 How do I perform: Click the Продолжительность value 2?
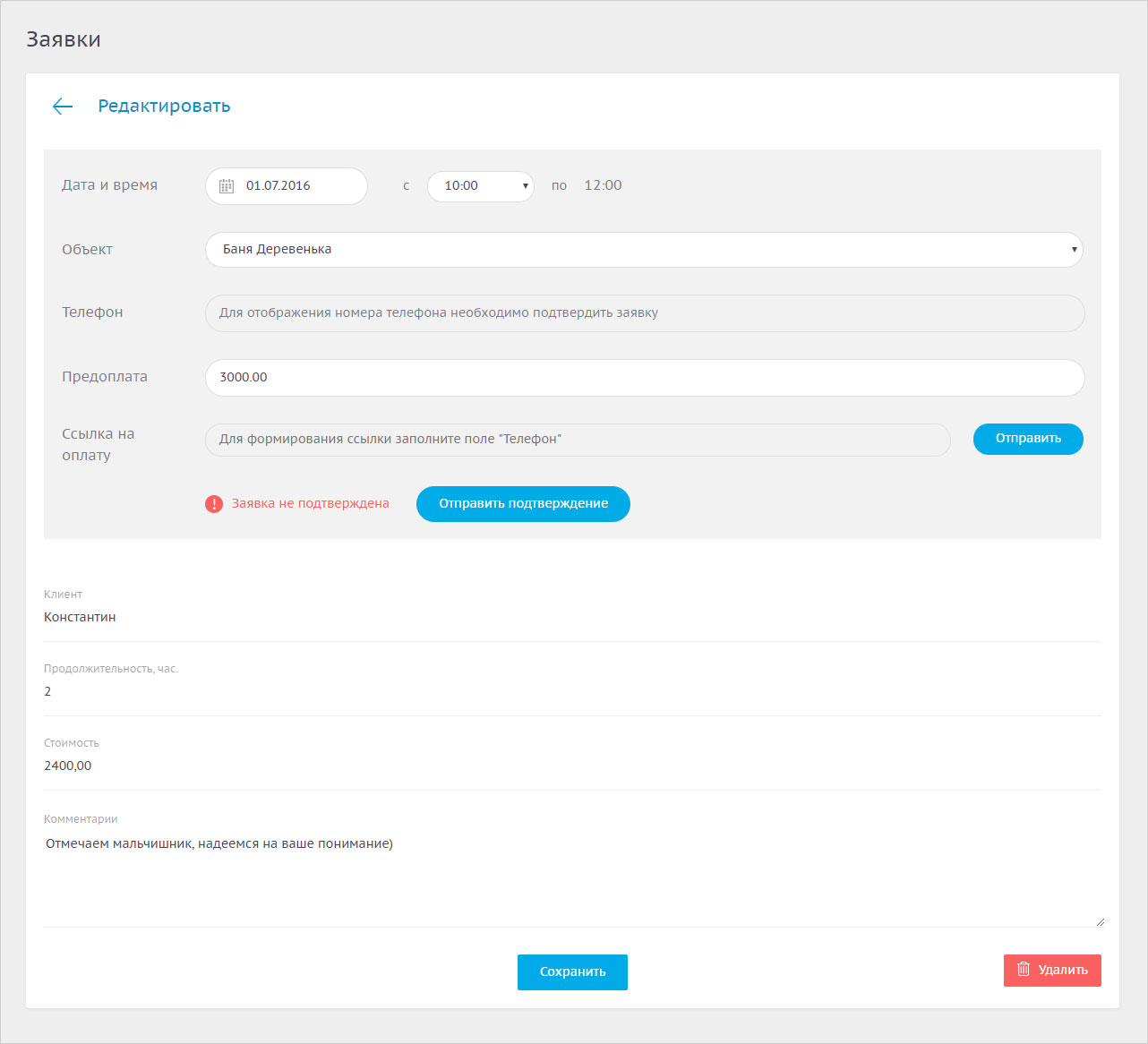(48, 691)
